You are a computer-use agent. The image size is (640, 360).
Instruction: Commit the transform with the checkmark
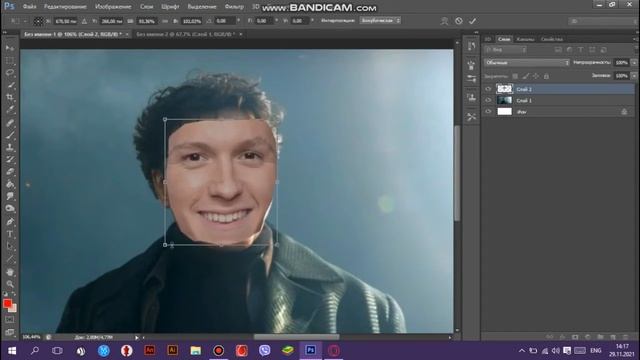pyautogui.click(x=472, y=21)
